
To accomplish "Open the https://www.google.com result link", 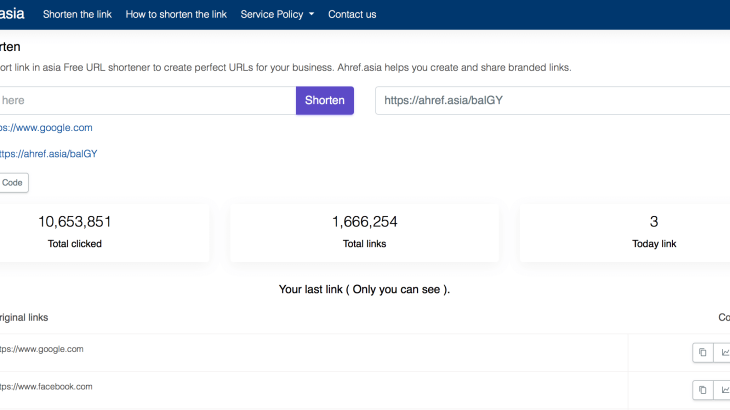I will pos(46,128).
